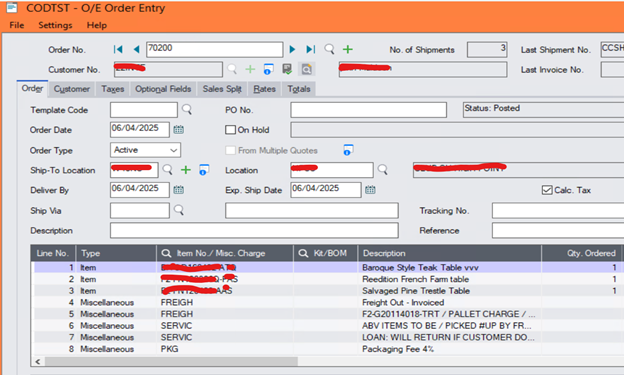
Task: Tick the On Hold checkbox
Action: click(x=230, y=130)
